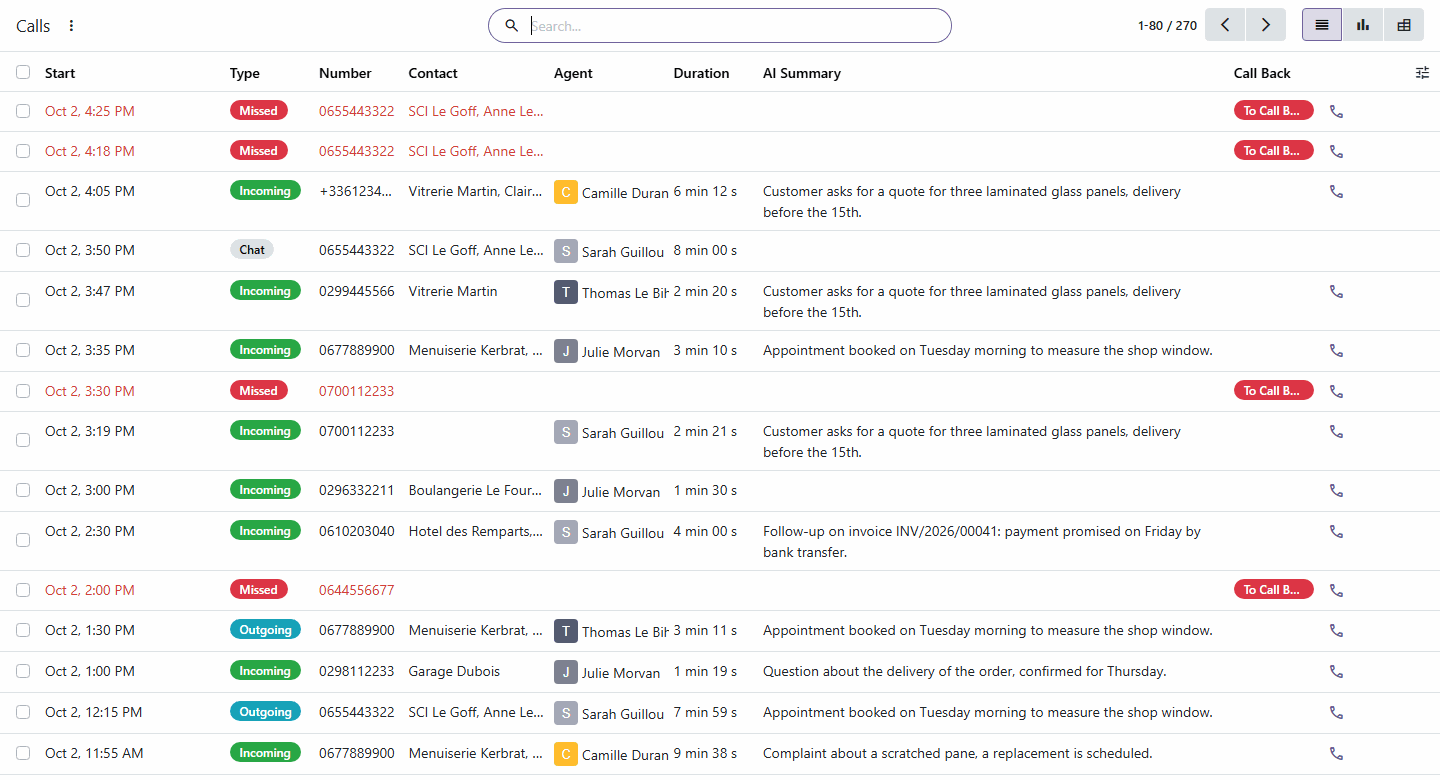1440x780 pixels.
Task: Tick checkbox for Oct 2, 3:50 PM chat
Action: point(23,250)
